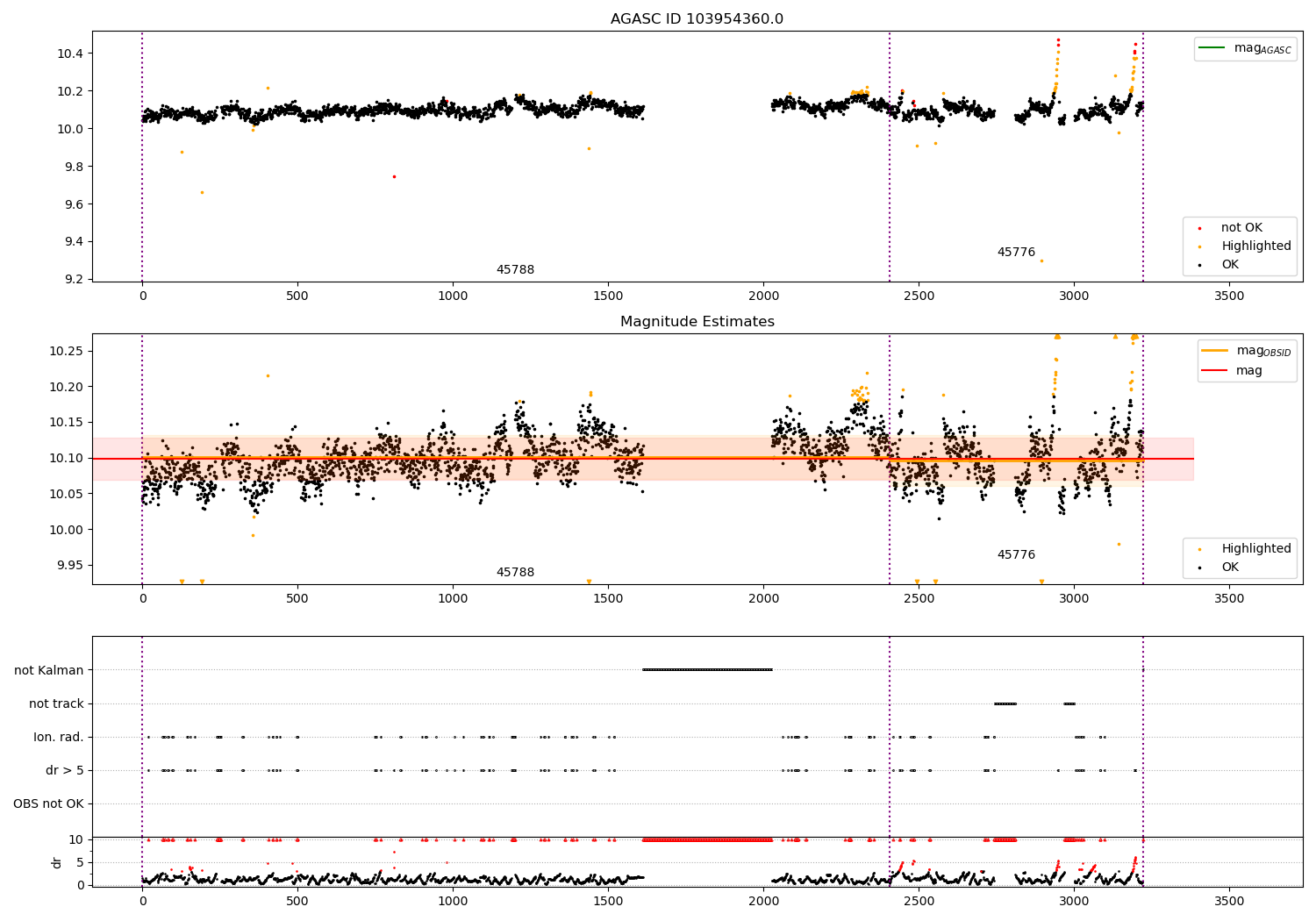Click the 9.2 y-tick in the top plot
This screenshot has height=921, width=1316.
click(74, 280)
